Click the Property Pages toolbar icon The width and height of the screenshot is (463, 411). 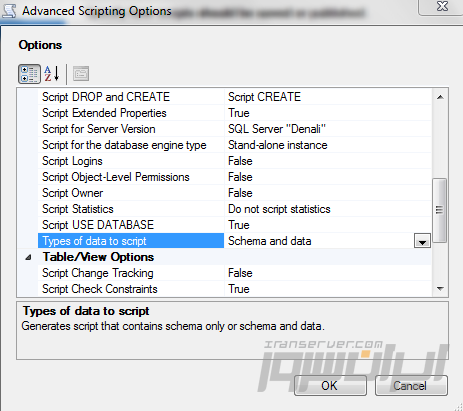81,74
